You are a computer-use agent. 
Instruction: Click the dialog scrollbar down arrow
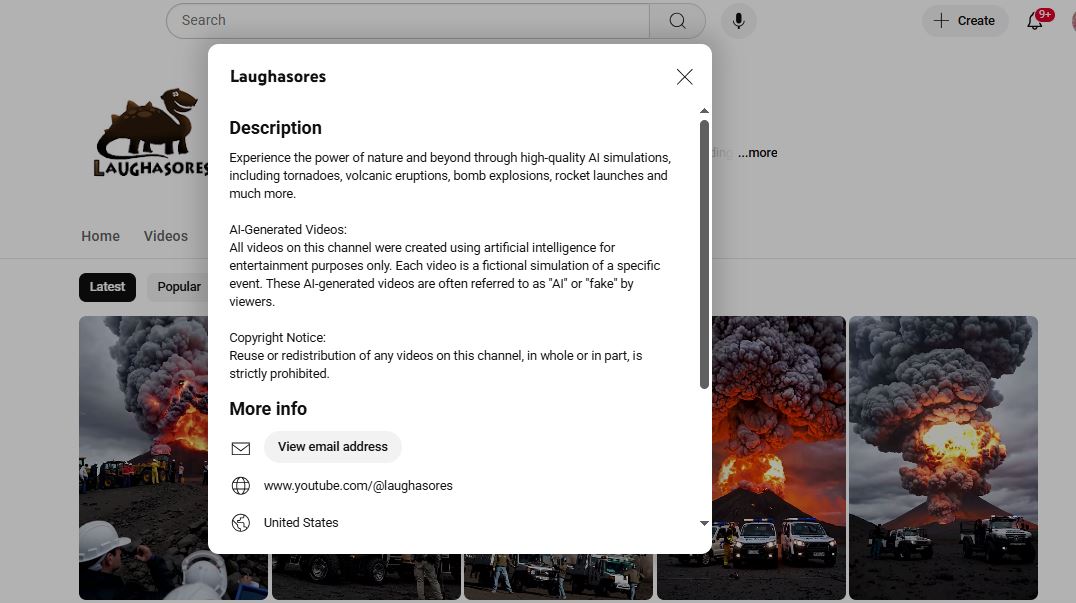click(x=704, y=523)
